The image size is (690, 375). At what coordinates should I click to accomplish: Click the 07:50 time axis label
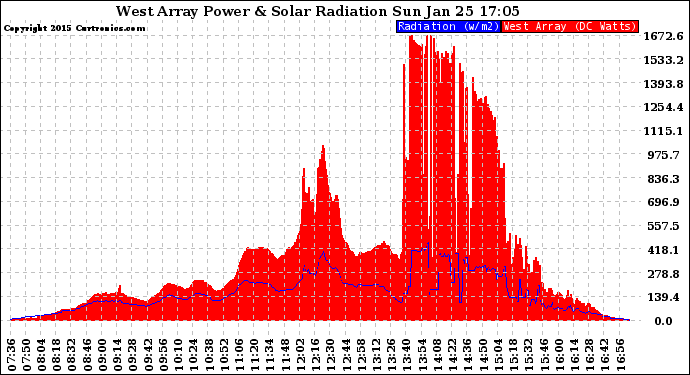[26, 355]
